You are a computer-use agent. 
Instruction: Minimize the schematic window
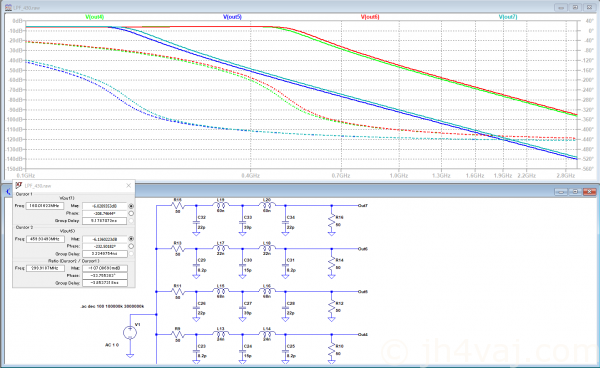point(561,191)
